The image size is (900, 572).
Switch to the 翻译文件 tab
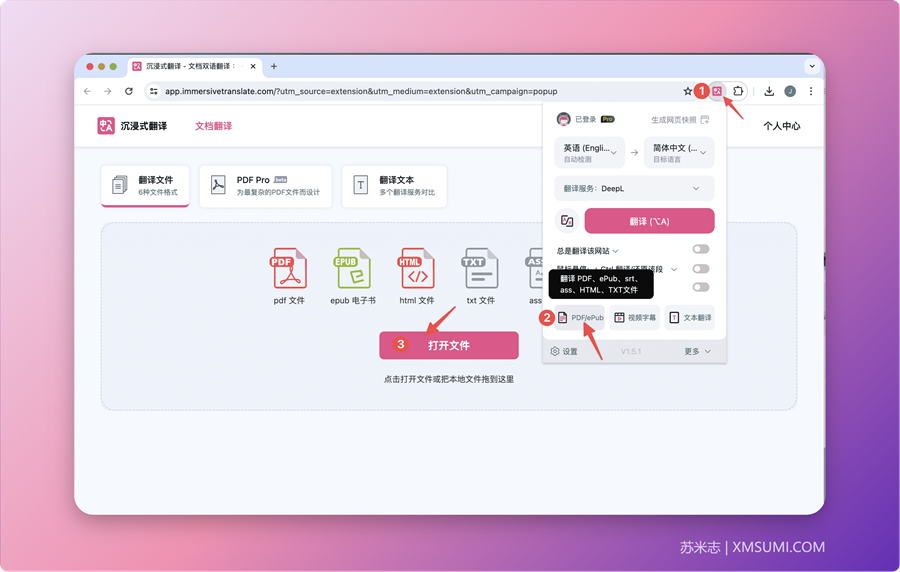[145, 186]
